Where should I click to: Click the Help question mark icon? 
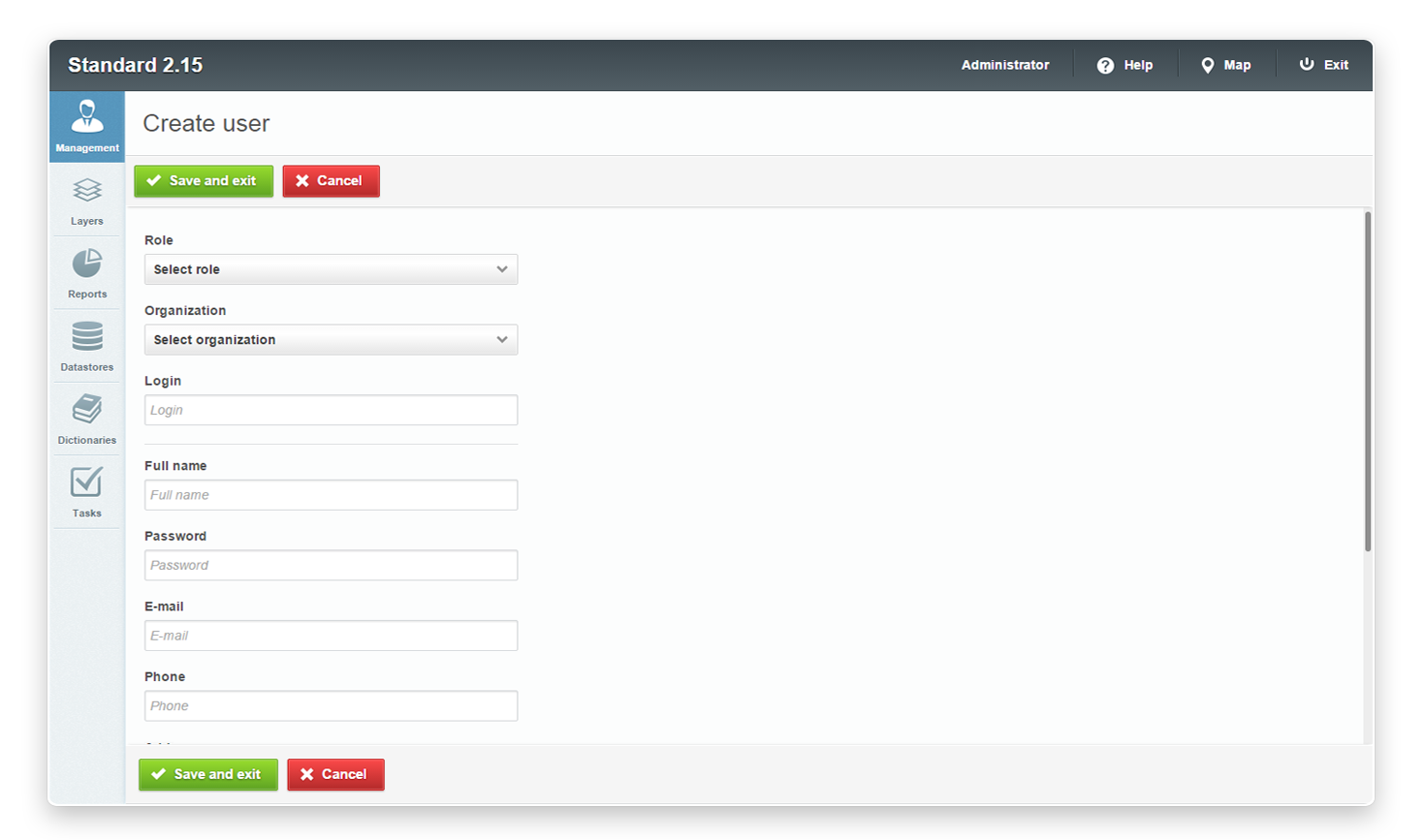point(1105,65)
